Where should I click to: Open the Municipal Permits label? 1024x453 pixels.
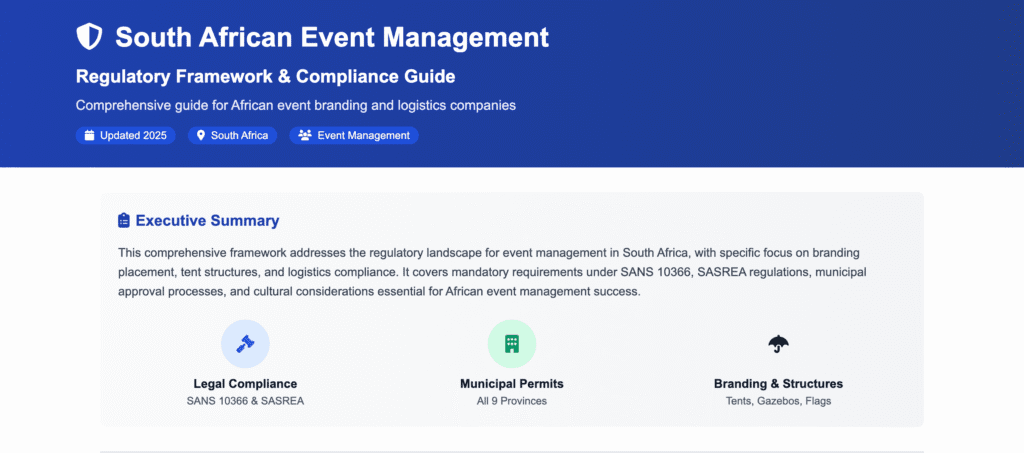[512, 383]
